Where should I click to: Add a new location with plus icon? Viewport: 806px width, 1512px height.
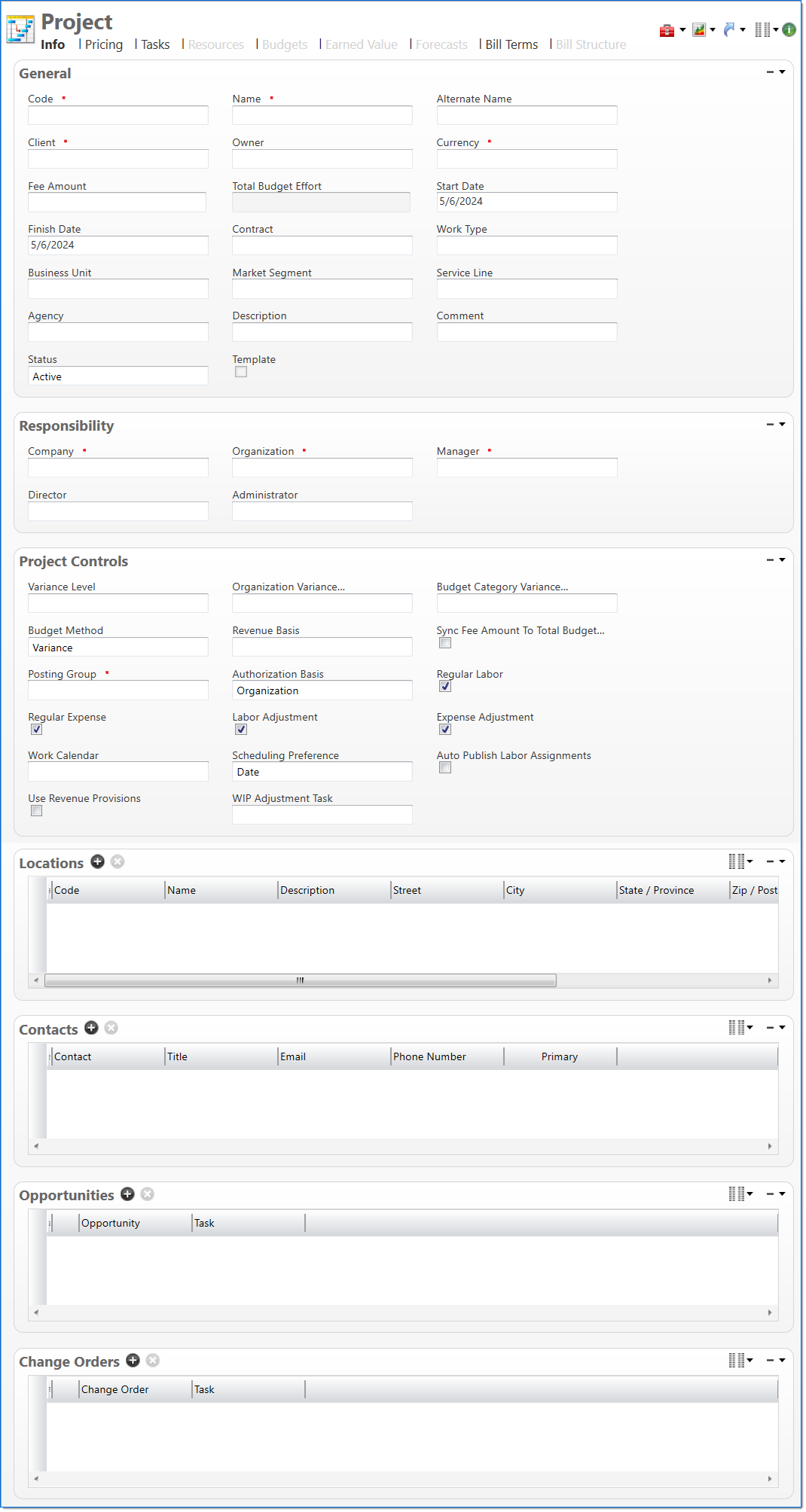click(97, 861)
